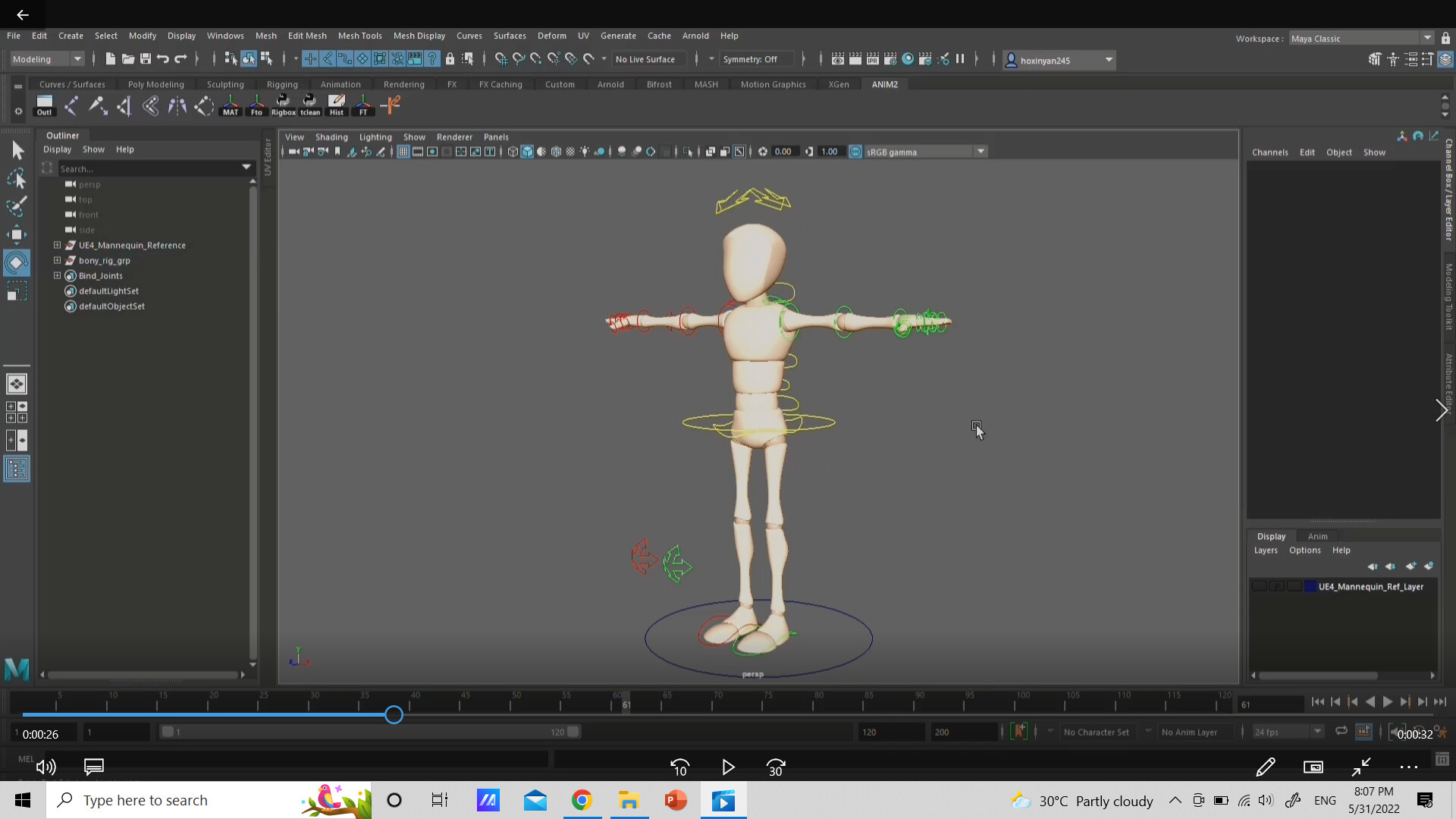Toggle visibility of UE4_Mannequin_Ref_Layer
This screenshot has height=819, width=1456.
pos(1258,586)
